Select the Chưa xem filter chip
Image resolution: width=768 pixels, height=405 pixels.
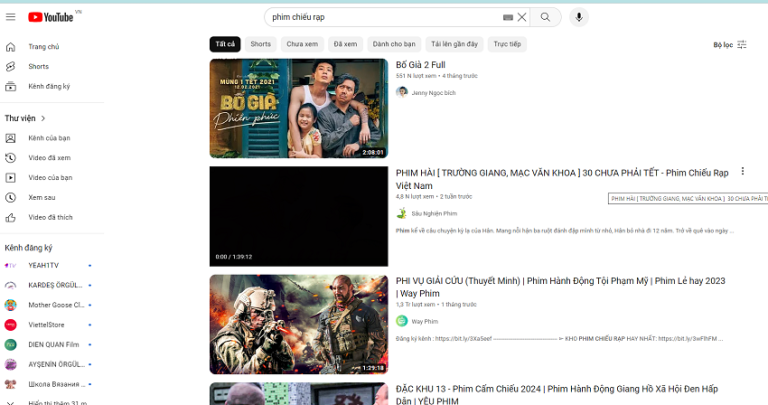click(x=302, y=44)
